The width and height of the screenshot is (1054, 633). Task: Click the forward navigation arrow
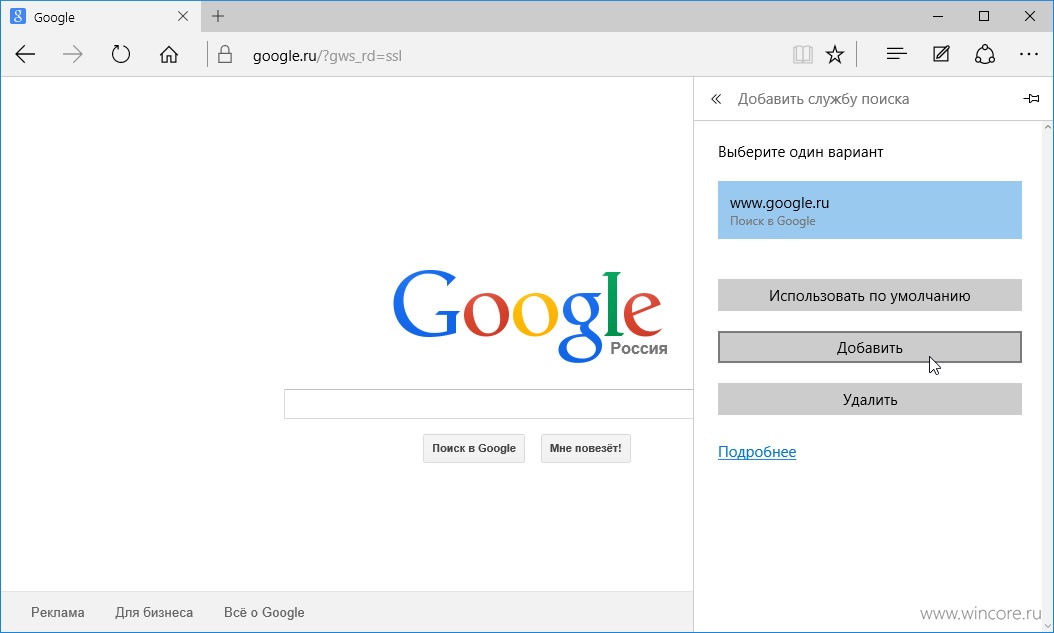(73, 54)
